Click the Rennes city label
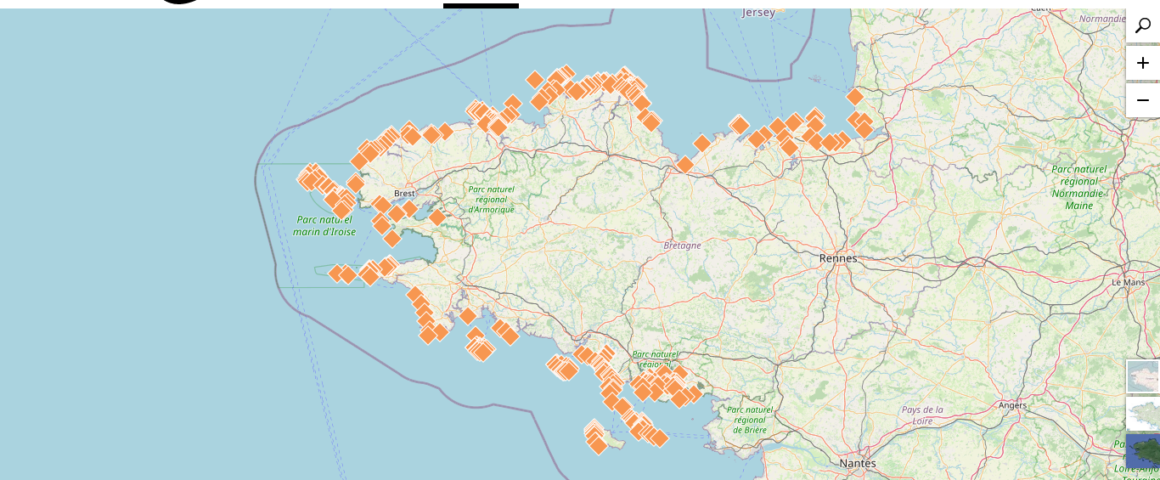Screen dimensions: 1160x480 pyautogui.click(x=838, y=258)
